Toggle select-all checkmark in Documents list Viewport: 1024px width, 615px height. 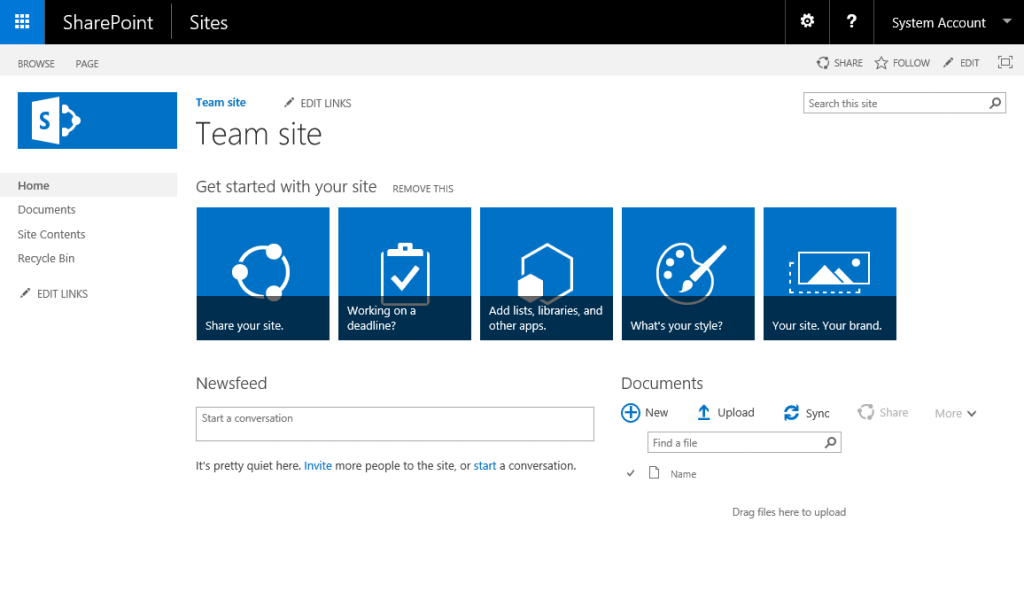click(x=630, y=473)
